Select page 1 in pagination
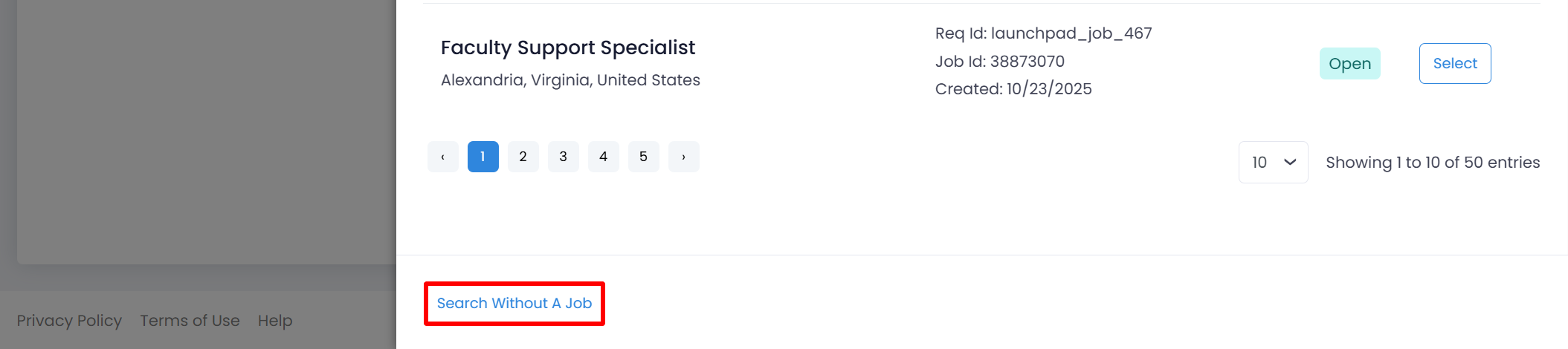1568x349 pixels. click(483, 157)
